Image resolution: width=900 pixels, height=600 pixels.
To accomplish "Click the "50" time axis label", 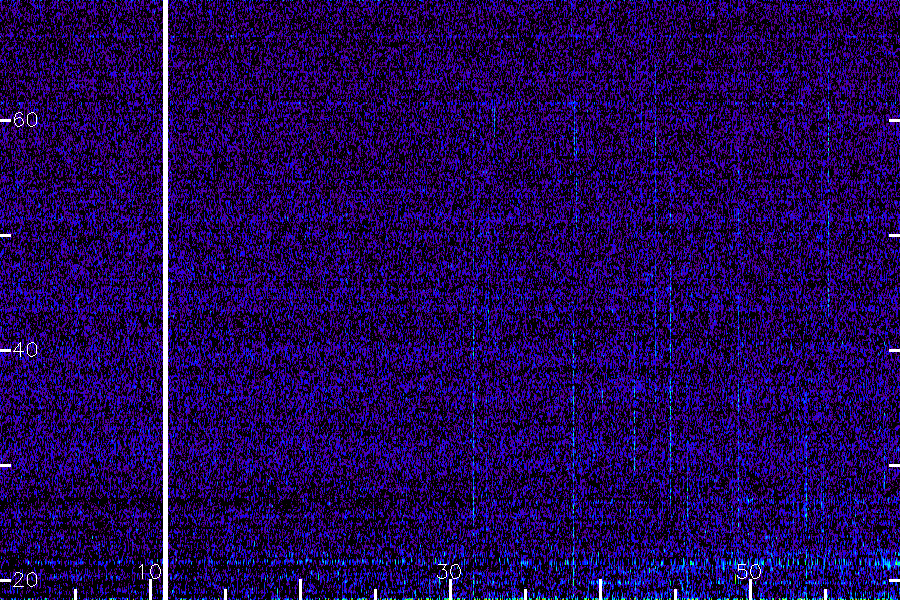I will [749, 572].
